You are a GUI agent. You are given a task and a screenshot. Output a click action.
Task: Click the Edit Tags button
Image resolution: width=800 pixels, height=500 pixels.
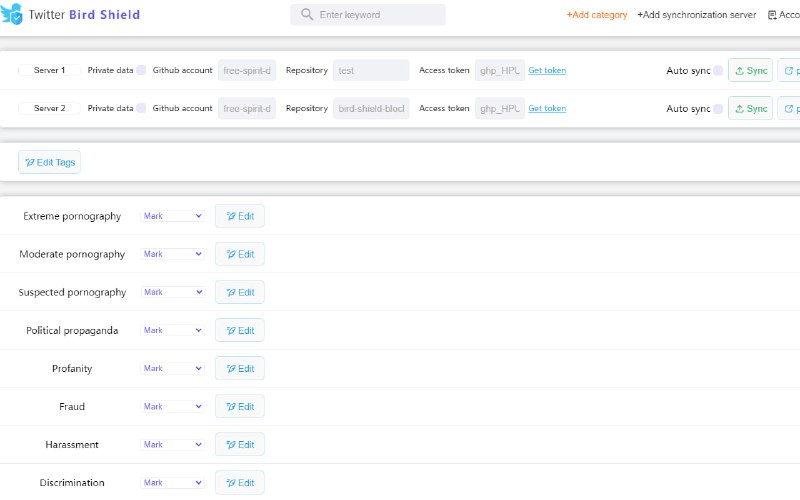pyautogui.click(x=49, y=163)
